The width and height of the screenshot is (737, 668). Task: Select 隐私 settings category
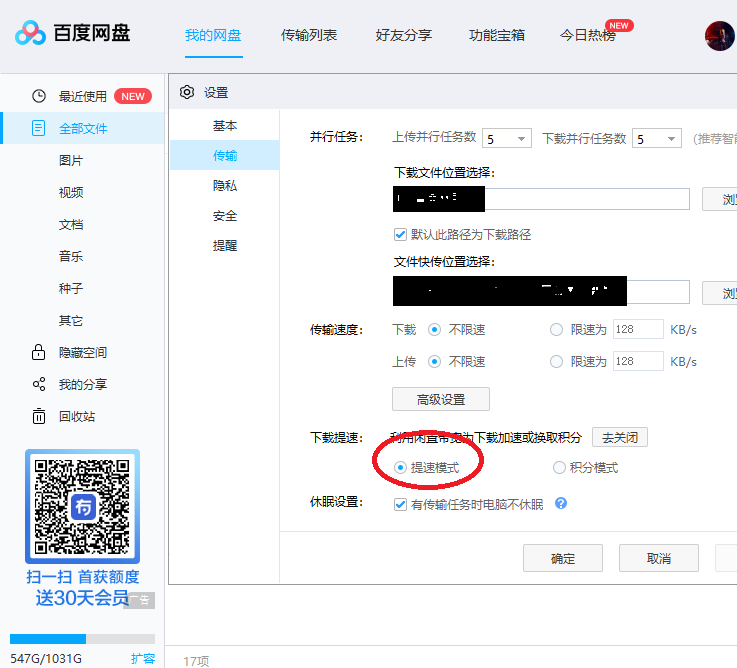(225, 186)
